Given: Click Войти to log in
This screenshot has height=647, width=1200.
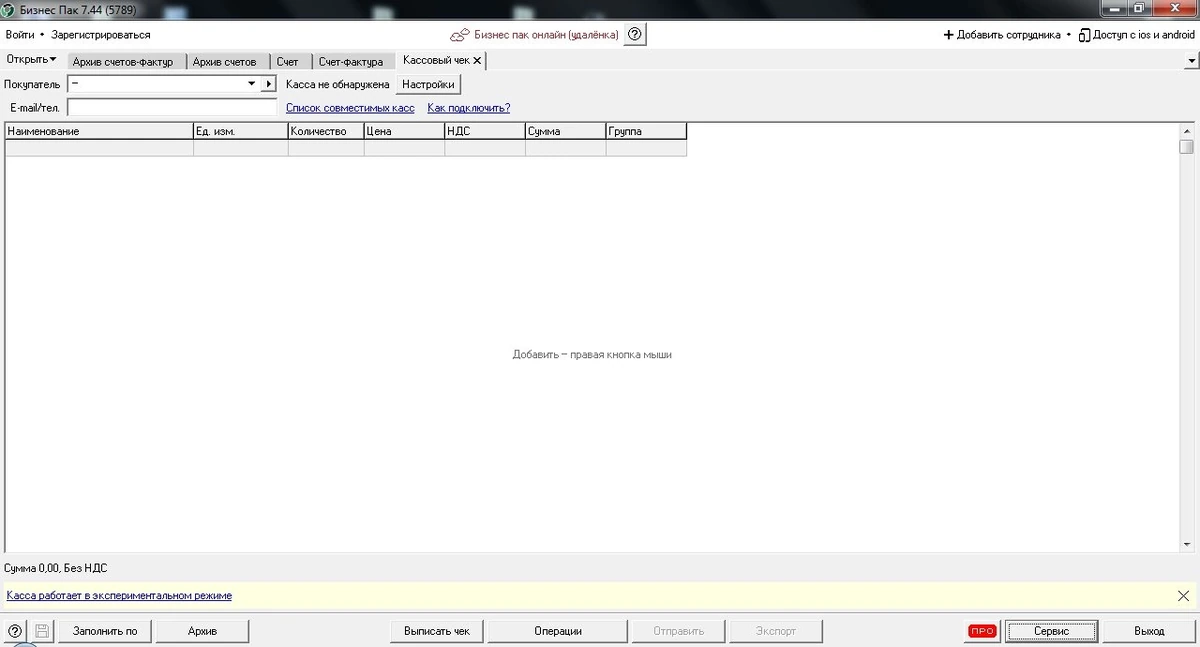Looking at the screenshot, I should pyautogui.click(x=20, y=35).
